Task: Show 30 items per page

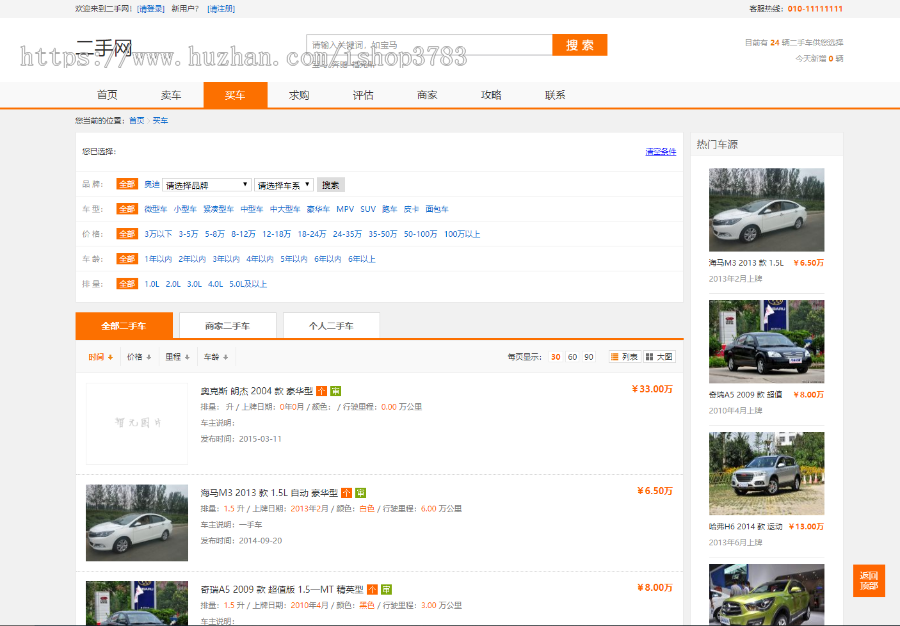Action: tap(555, 357)
